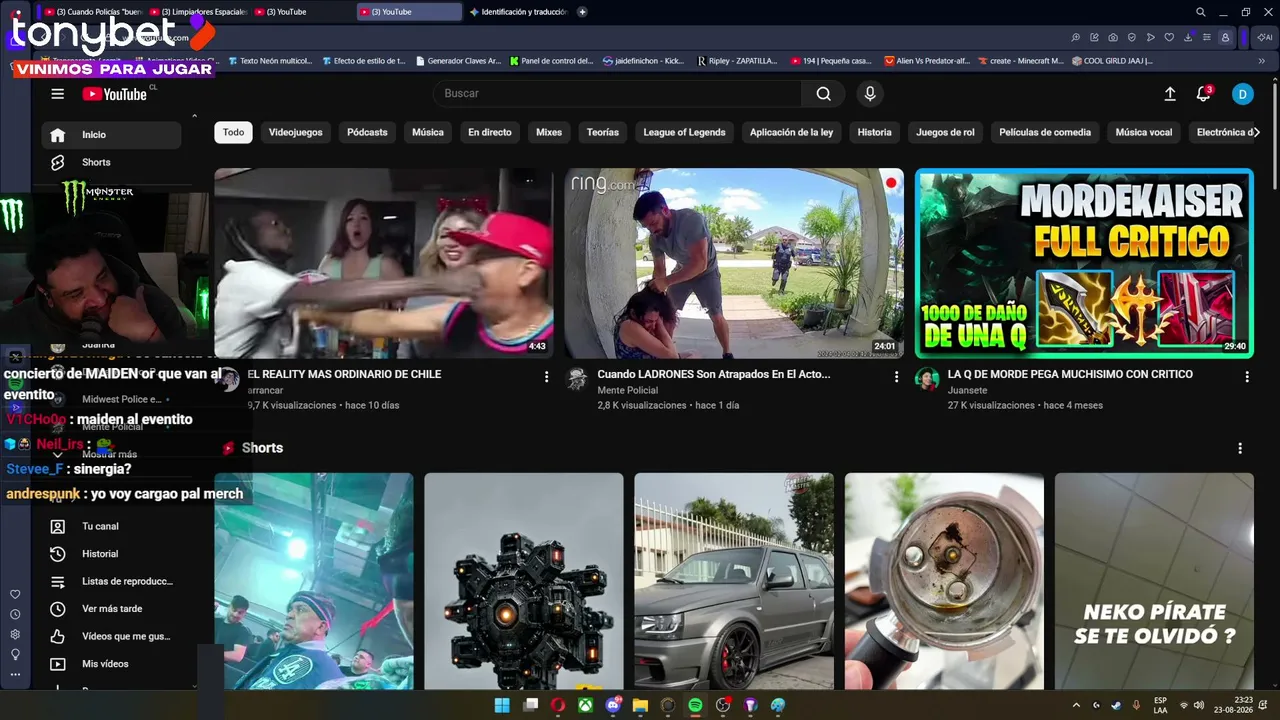1280x720 pixels.
Task: Open Xbox app from the taskbar
Action: [585, 705]
